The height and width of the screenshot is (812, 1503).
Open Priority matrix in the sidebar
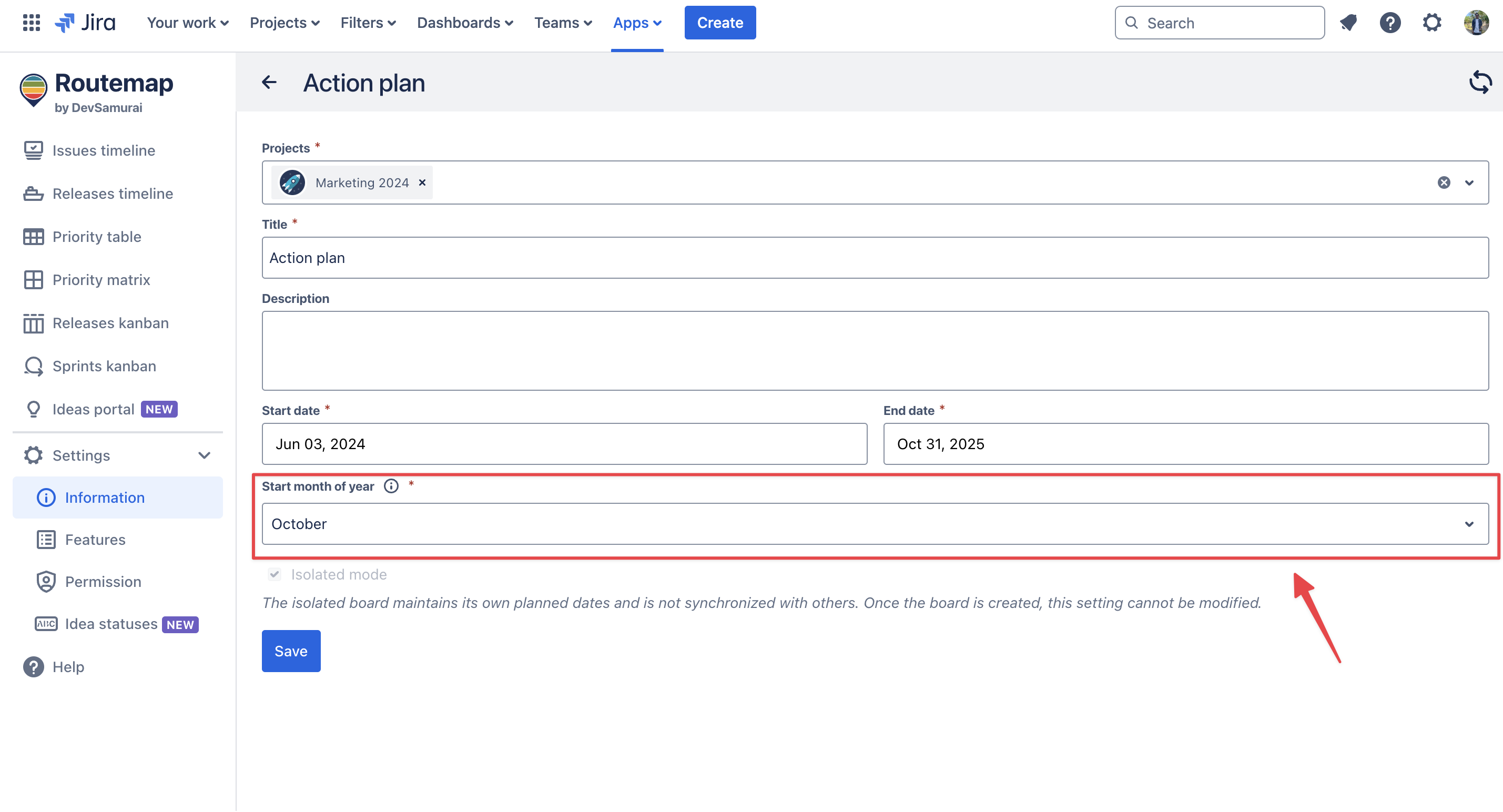[x=101, y=280]
